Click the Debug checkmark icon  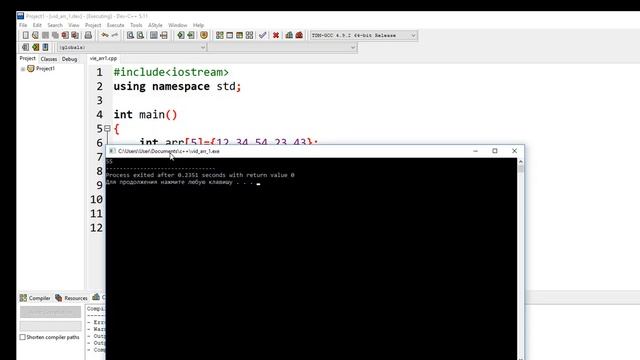coord(262,36)
